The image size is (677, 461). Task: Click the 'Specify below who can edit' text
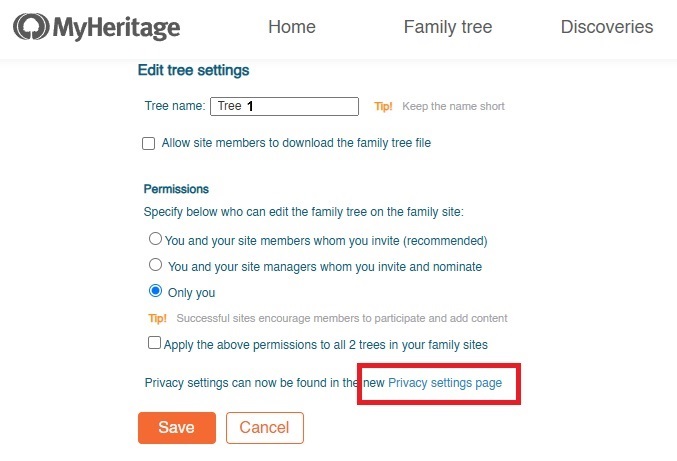[x=304, y=212]
